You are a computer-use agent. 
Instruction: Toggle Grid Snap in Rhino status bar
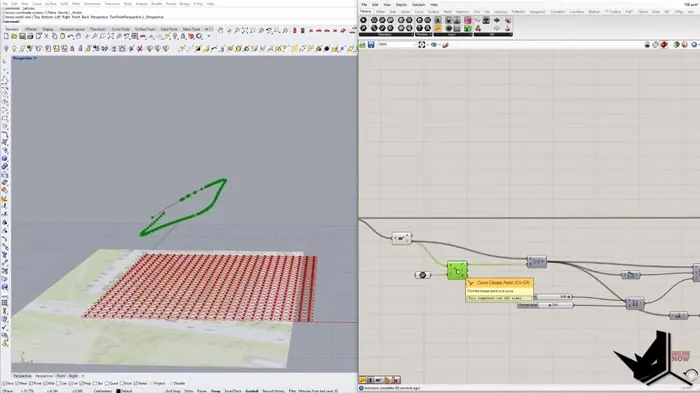[173, 391]
